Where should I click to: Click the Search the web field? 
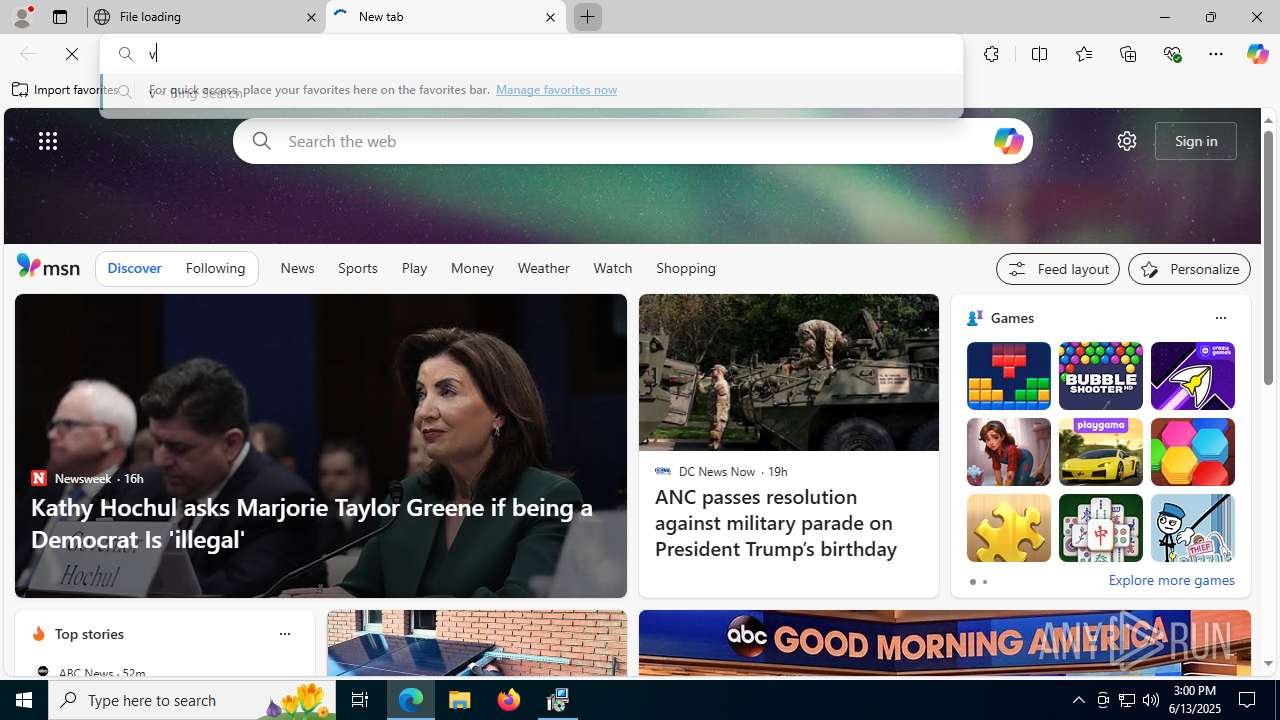632,141
